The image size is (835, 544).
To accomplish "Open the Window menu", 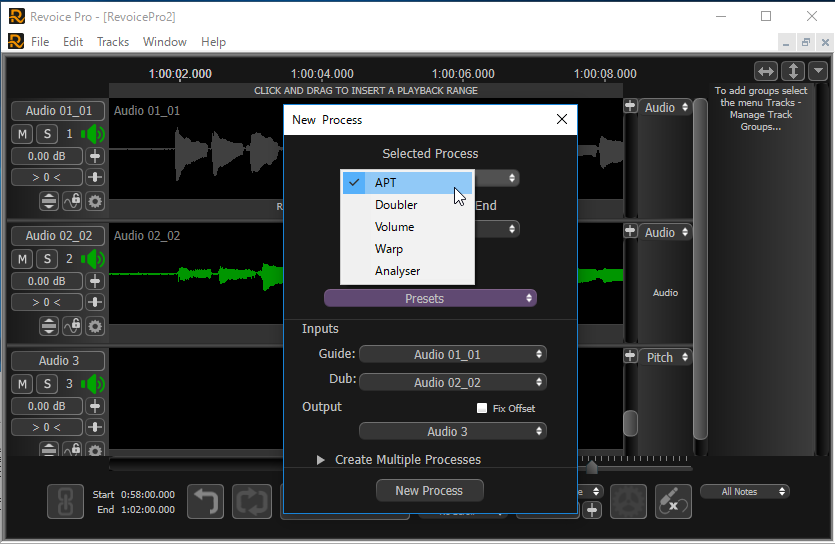I will 165,42.
